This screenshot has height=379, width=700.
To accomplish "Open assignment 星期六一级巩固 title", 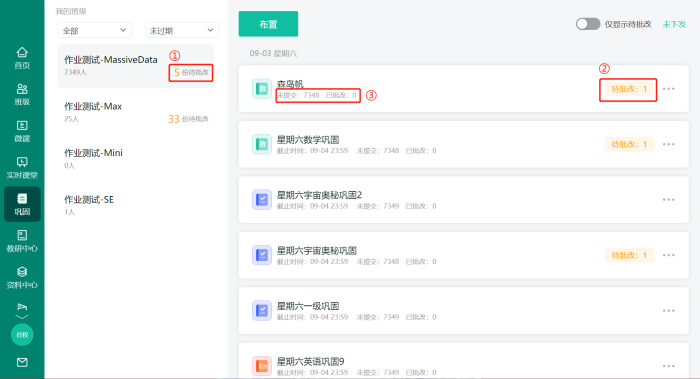I will click(308, 306).
